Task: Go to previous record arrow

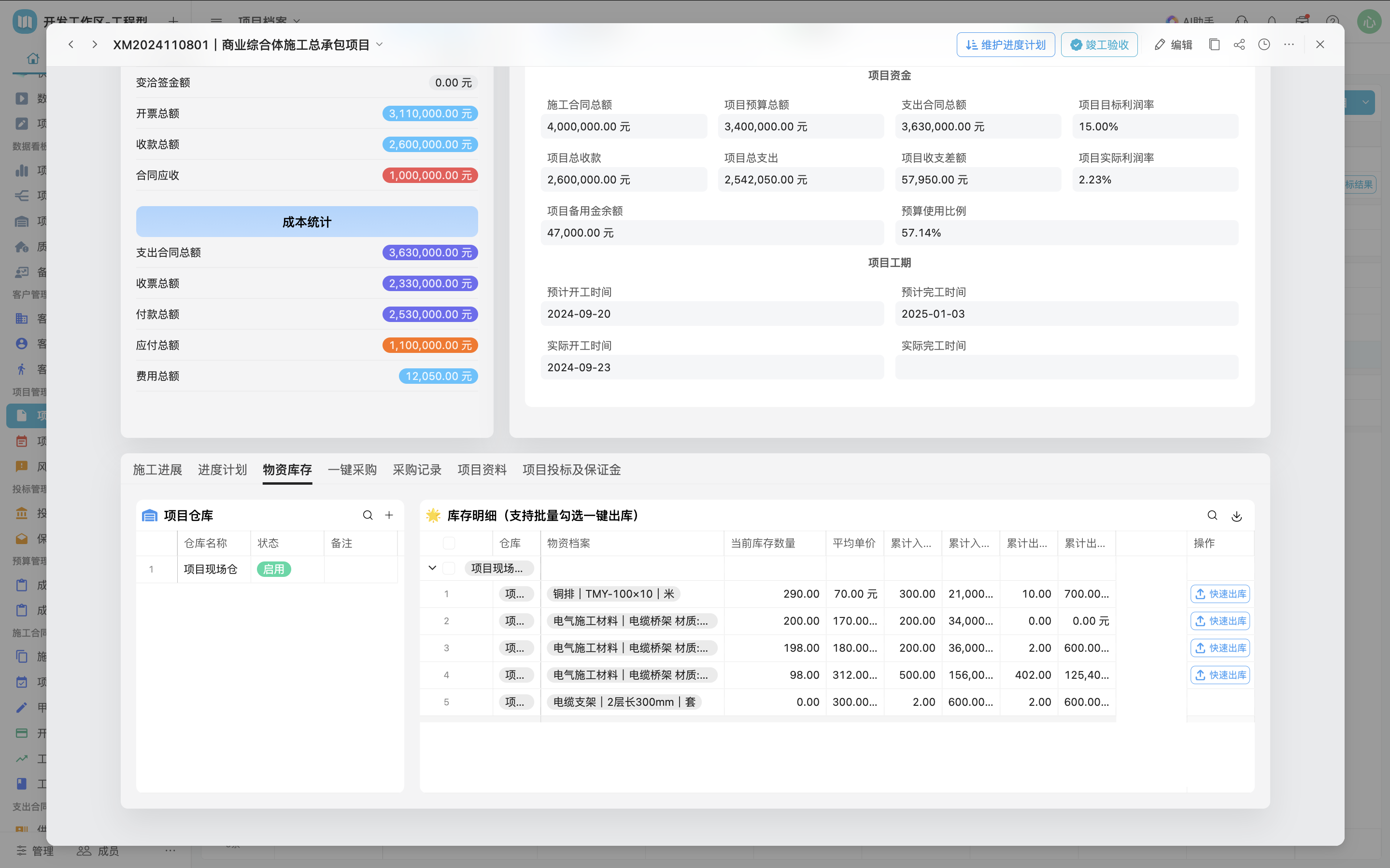Action: coord(71,44)
